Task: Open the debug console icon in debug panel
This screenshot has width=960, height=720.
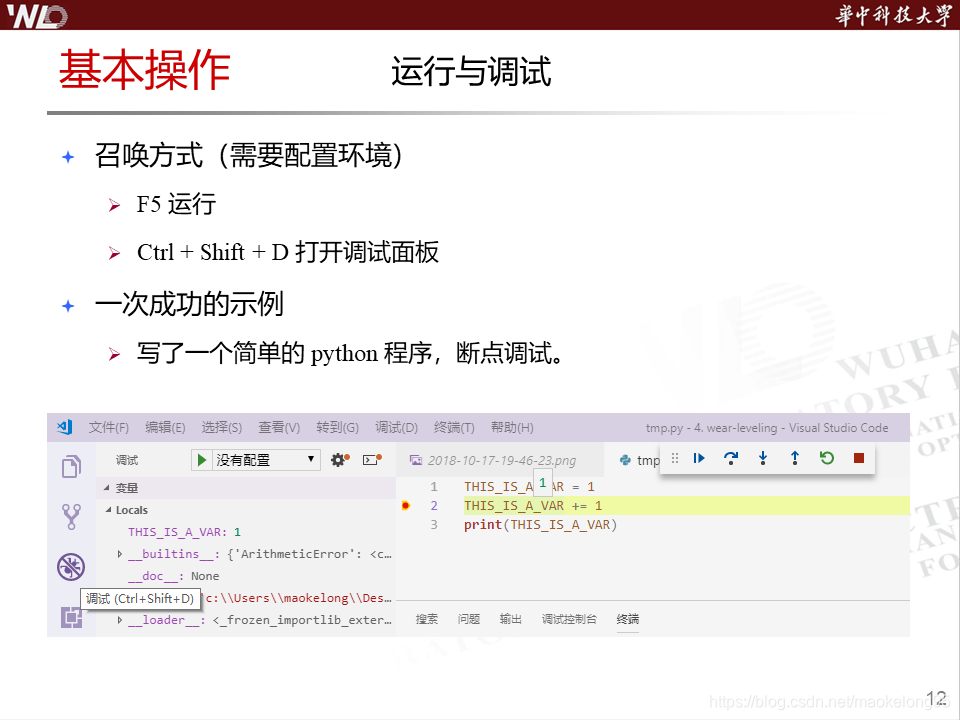Action: coord(372,459)
